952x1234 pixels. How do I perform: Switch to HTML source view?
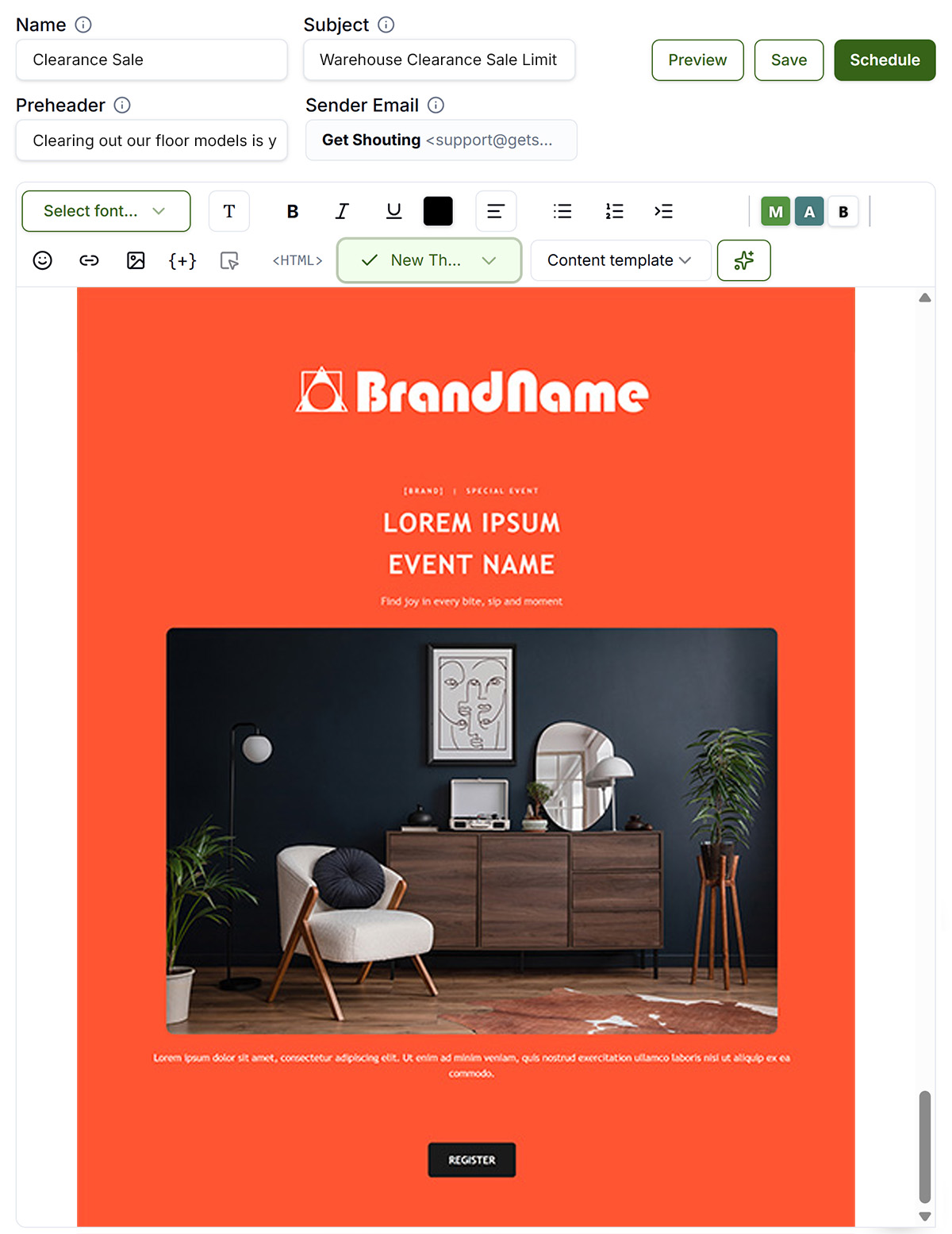click(x=297, y=260)
